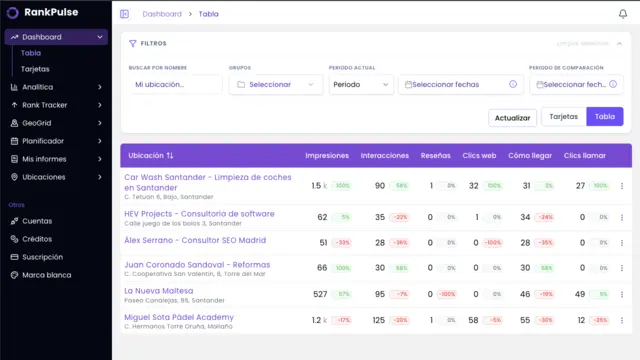640x360 pixels.
Task: Click the comparison period date field
Action: tap(576, 84)
